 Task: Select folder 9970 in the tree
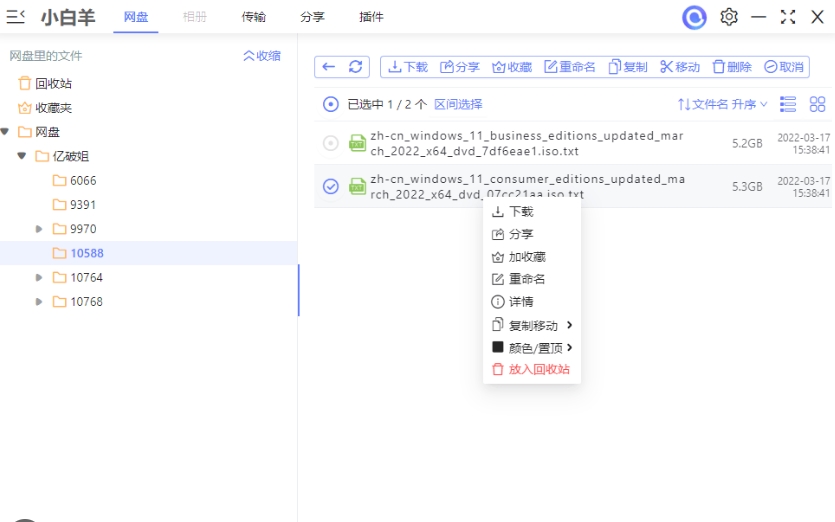point(83,229)
